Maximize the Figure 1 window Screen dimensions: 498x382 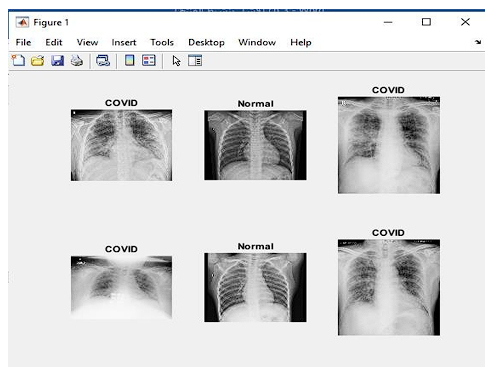pyautogui.click(x=426, y=22)
